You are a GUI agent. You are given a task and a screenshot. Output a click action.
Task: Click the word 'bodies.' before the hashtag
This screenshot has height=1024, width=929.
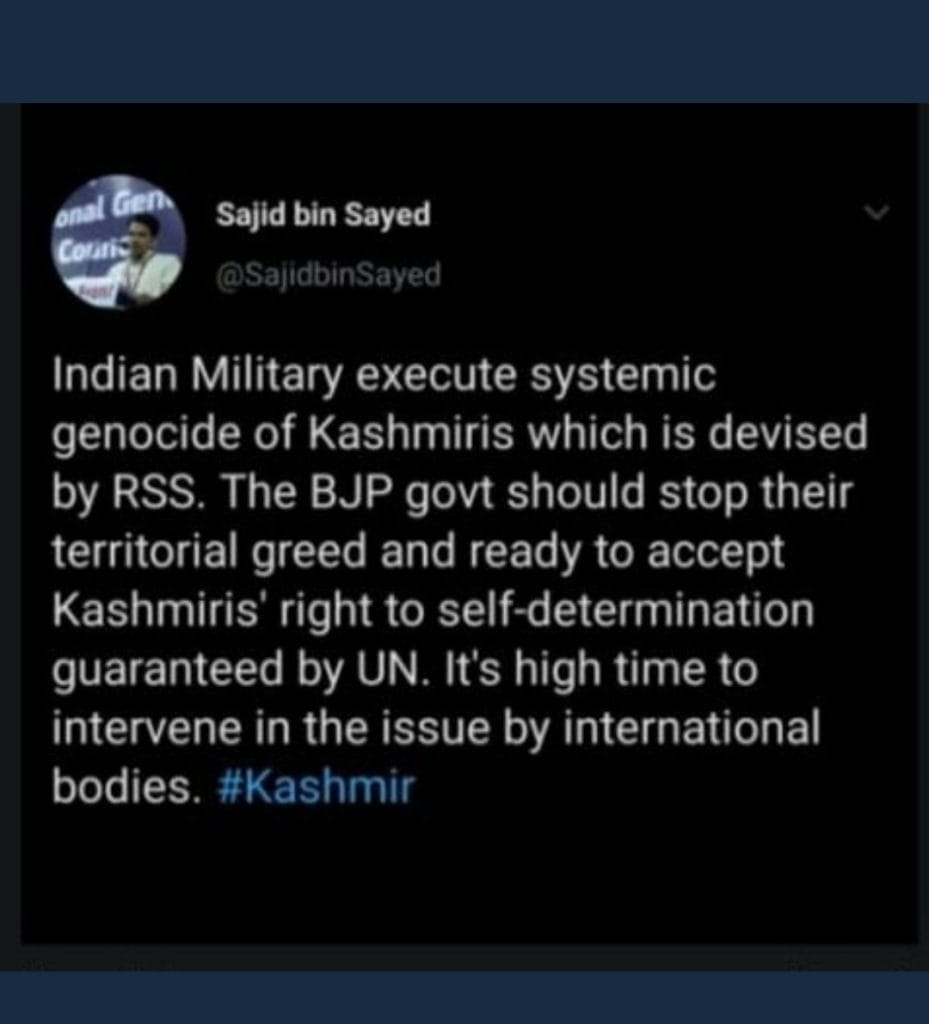pyautogui.click(x=124, y=787)
